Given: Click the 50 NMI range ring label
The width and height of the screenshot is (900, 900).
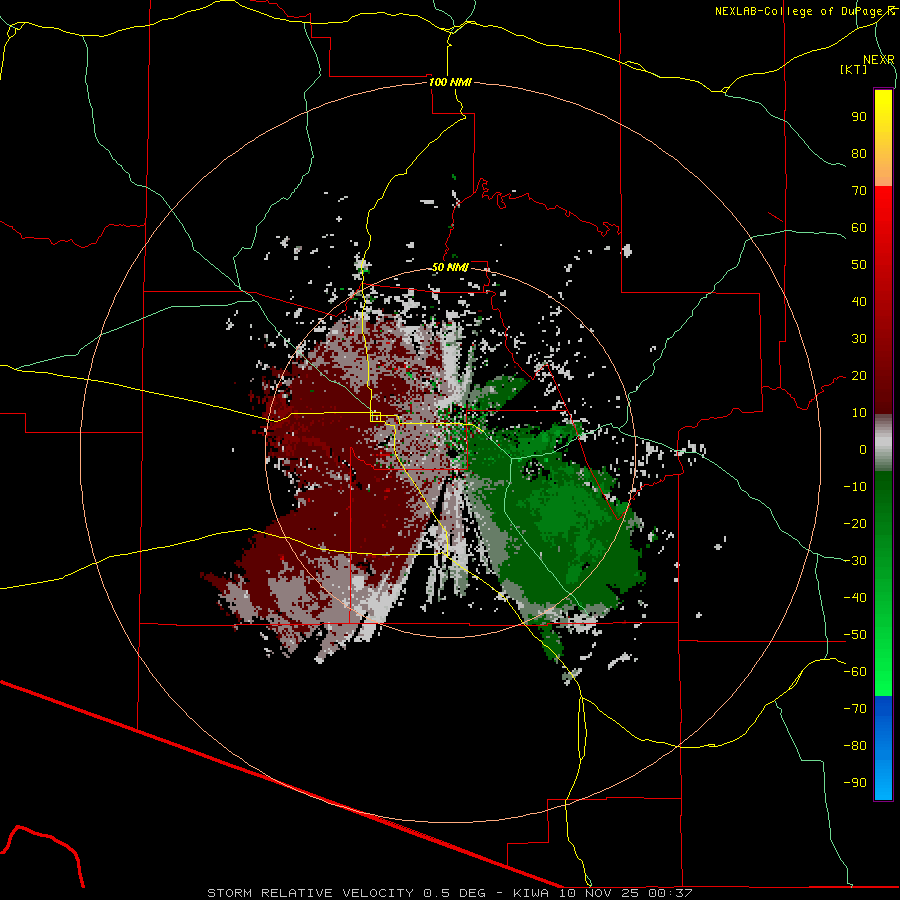Looking at the screenshot, I should pos(450,267).
